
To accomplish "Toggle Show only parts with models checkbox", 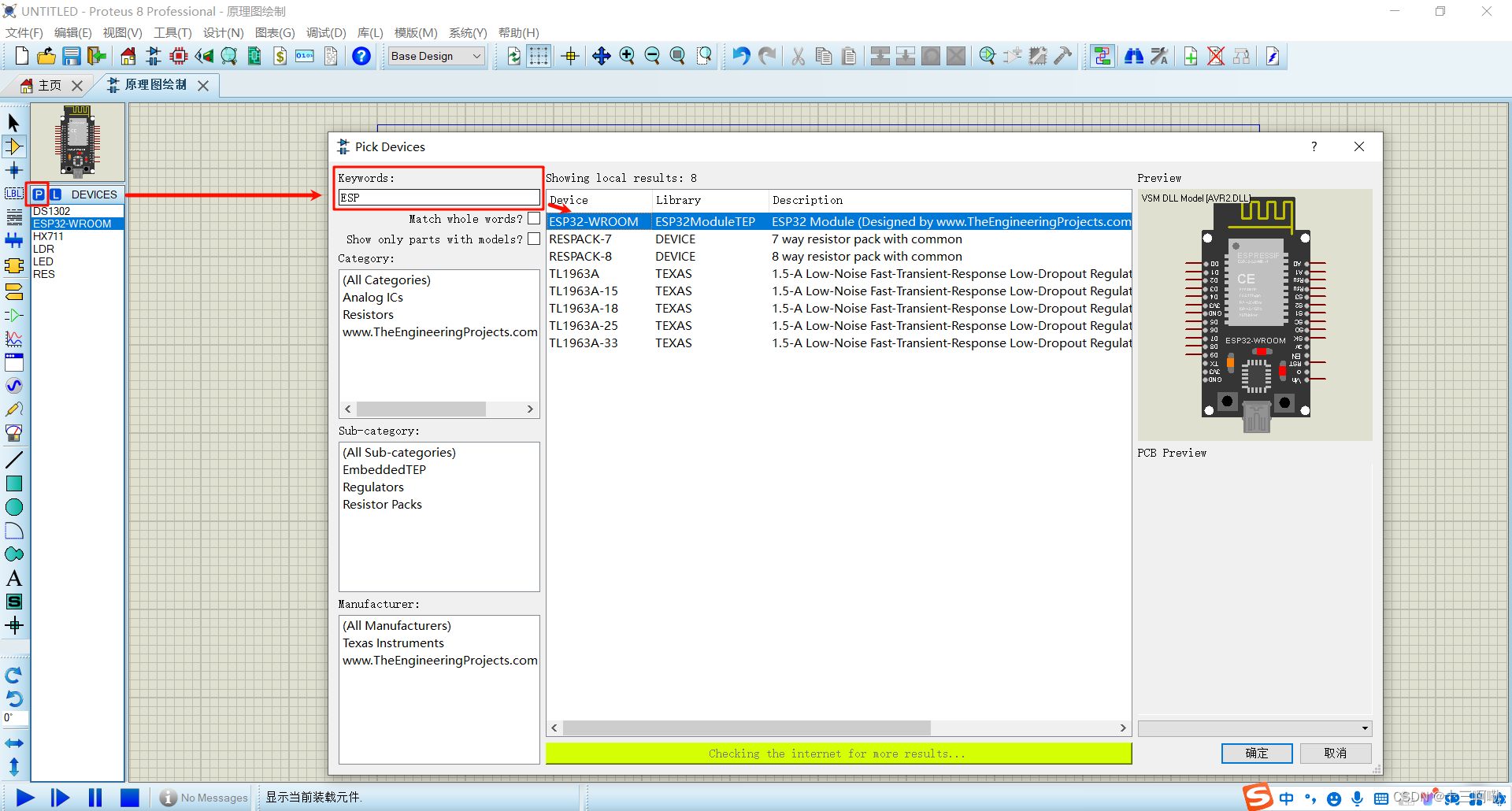I will click(534, 239).
